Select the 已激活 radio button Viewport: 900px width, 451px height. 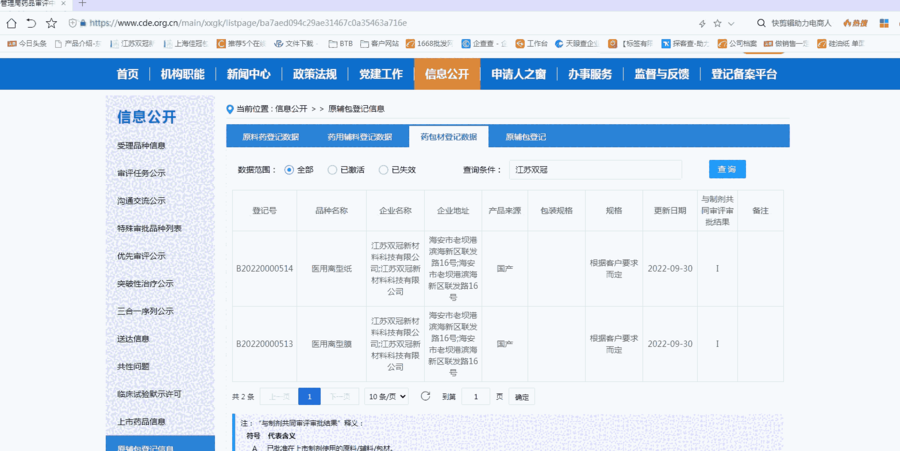333,170
